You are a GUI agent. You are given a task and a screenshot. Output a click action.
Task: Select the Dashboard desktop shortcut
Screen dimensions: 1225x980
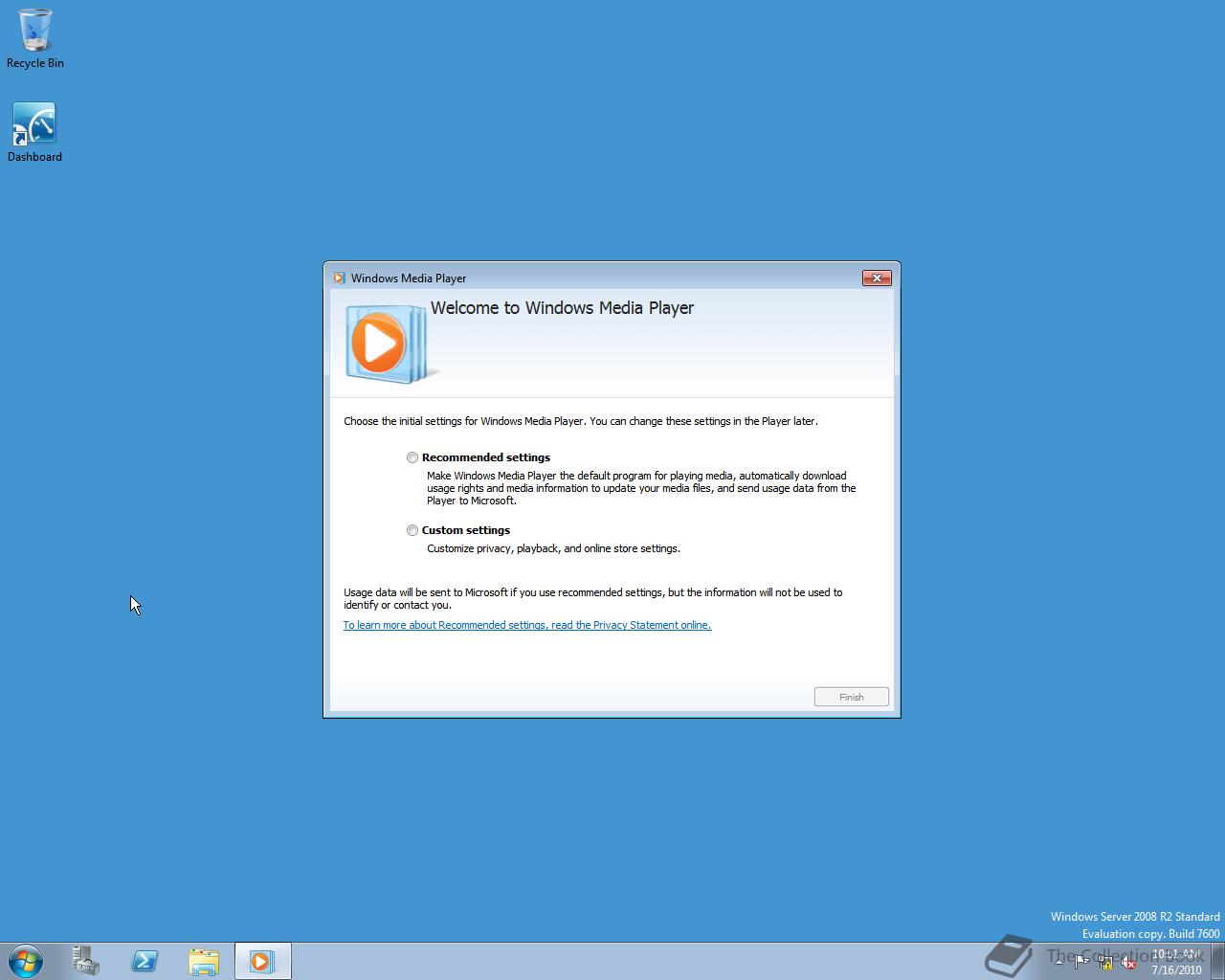pyautogui.click(x=35, y=132)
